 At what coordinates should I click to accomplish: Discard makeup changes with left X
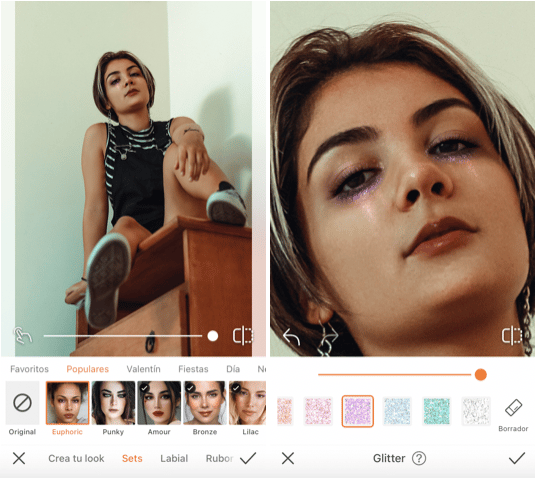coord(19,458)
